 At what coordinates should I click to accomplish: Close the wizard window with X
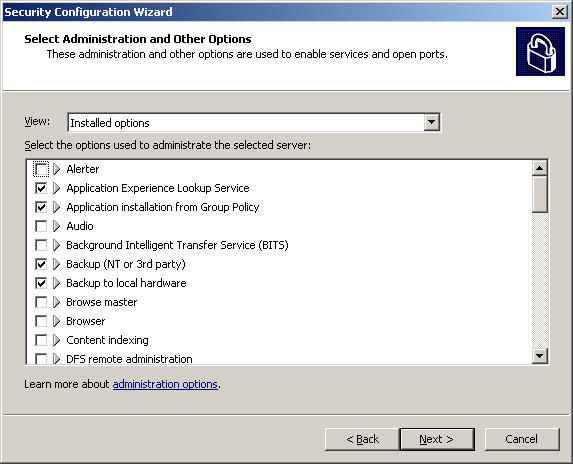click(560, 12)
